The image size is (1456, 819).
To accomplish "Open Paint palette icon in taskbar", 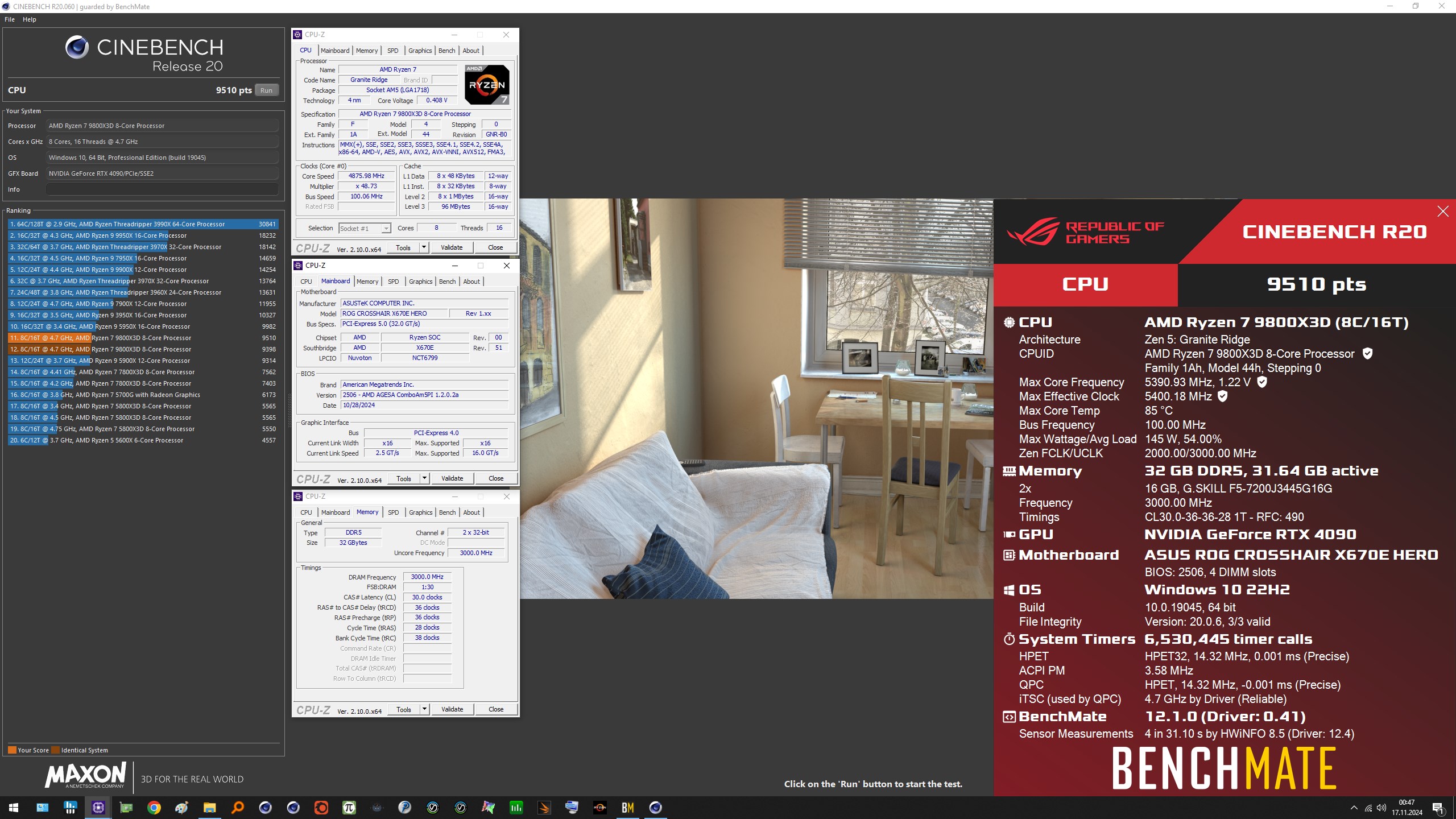I will 182,808.
